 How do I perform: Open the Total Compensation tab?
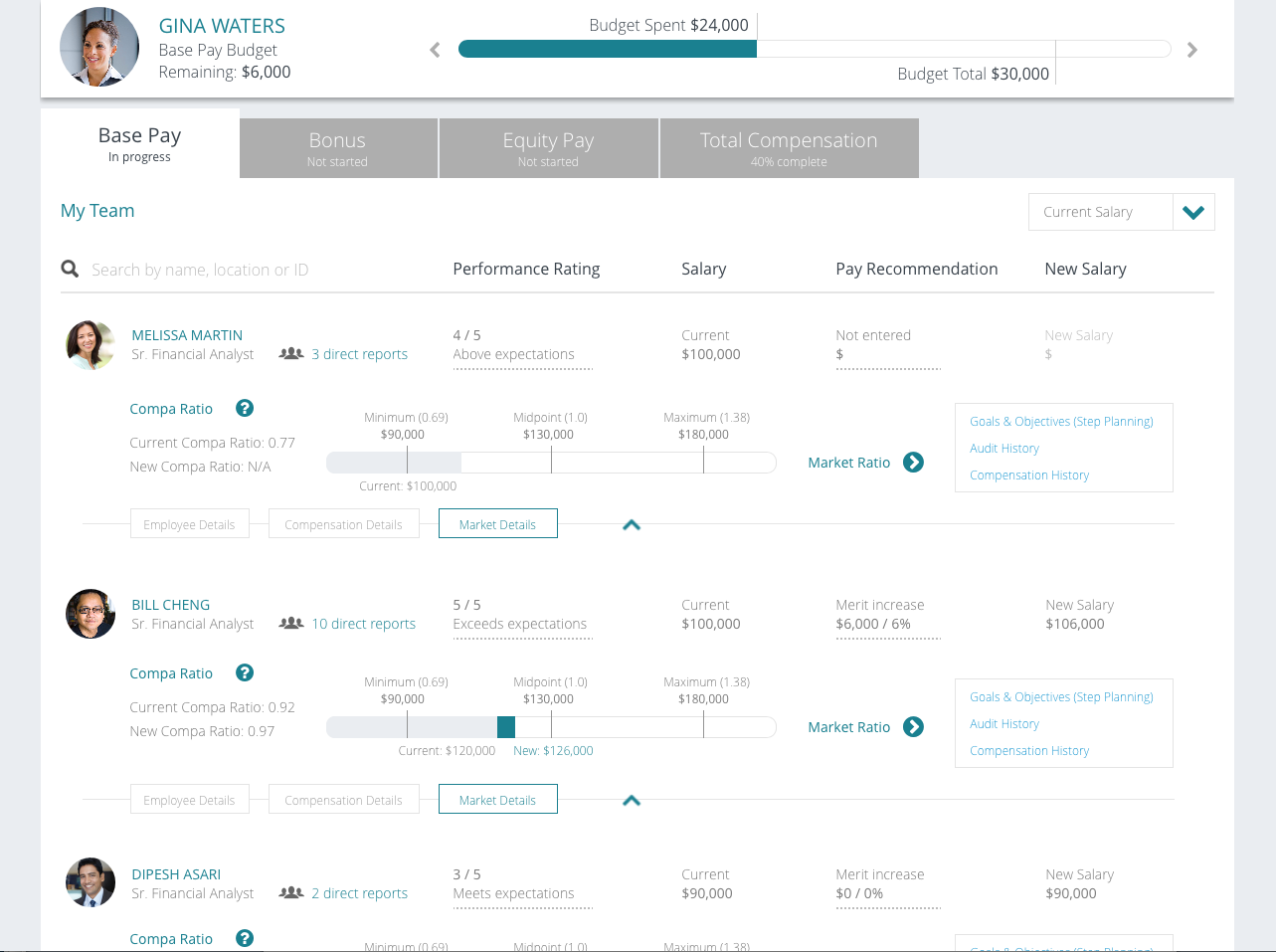point(789,148)
